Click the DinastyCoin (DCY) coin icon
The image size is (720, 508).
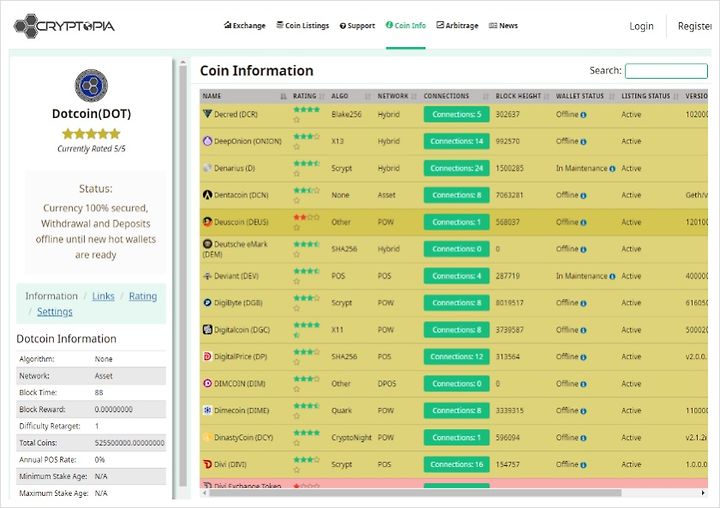[x=208, y=437]
